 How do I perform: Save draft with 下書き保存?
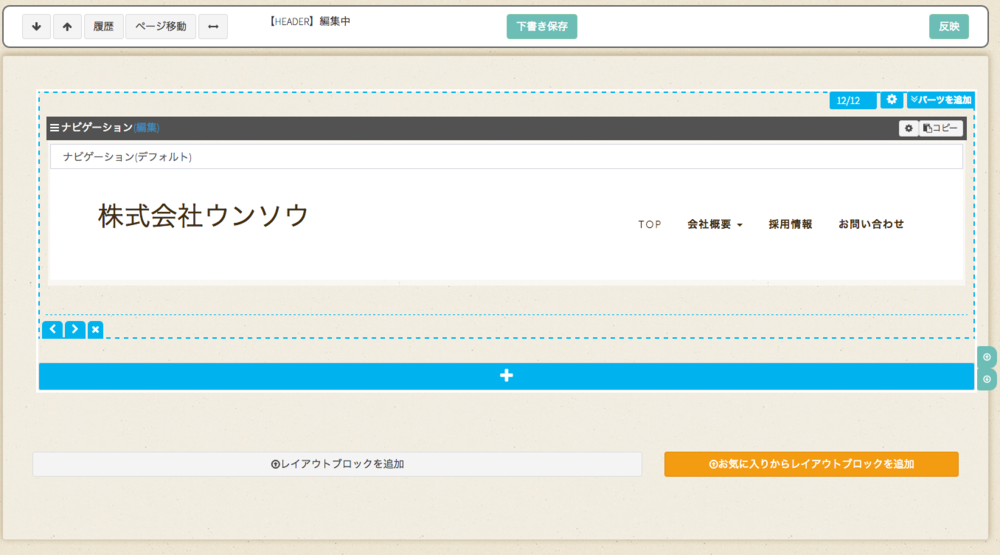pyautogui.click(x=542, y=27)
